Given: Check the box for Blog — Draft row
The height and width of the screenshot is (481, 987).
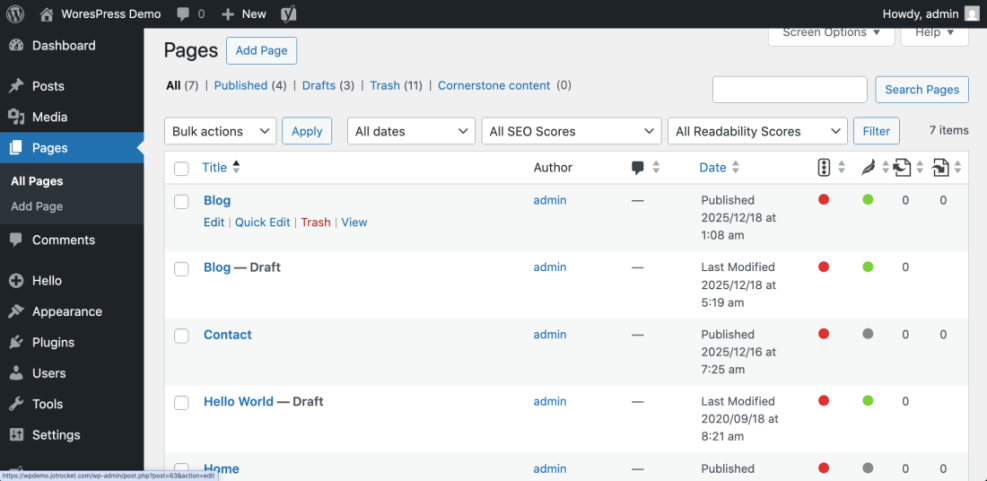Looking at the screenshot, I should (x=181, y=269).
